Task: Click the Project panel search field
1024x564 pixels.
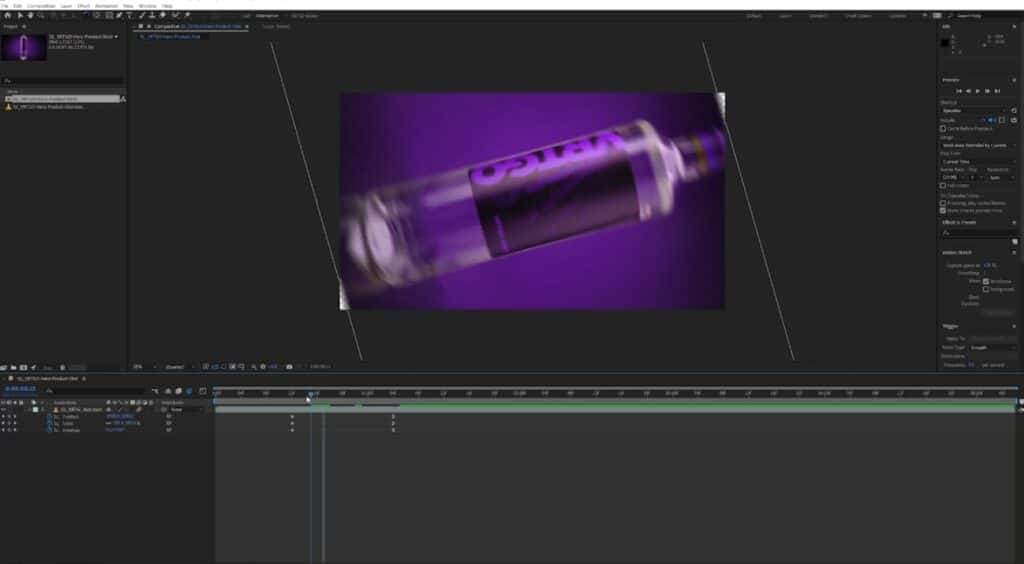Action: coord(62,80)
